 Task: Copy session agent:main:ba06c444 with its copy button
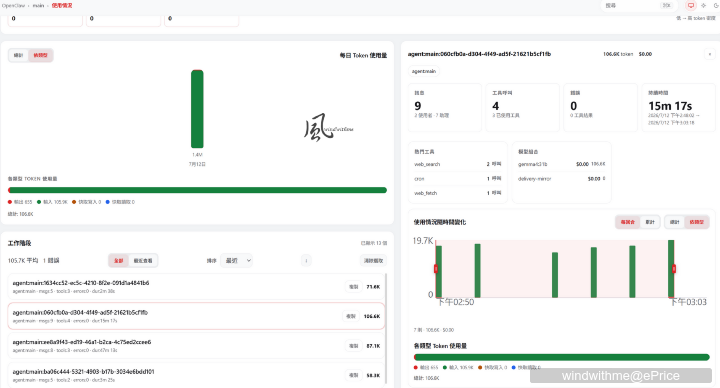(354, 375)
